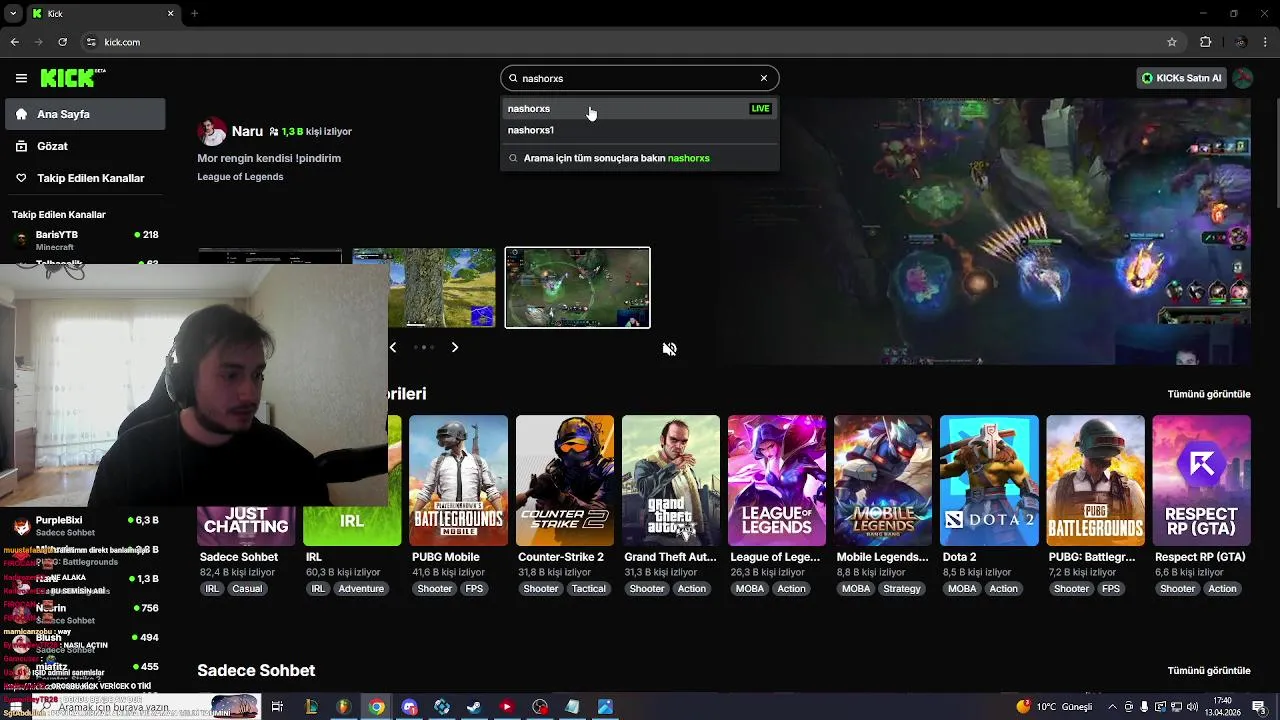Click Tümünü görüntüle for Sadece Sohbet

point(1209,671)
